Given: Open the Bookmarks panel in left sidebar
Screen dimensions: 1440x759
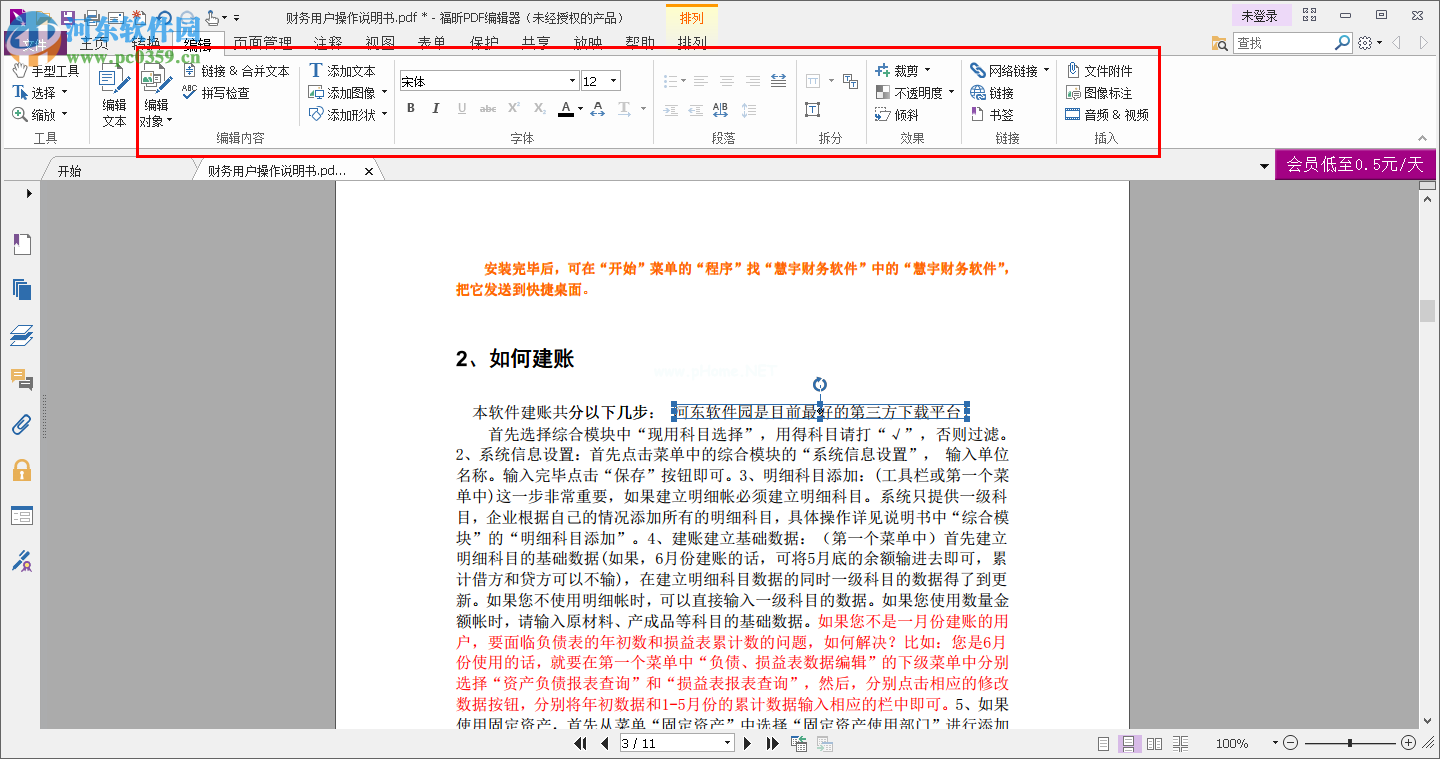Looking at the screenshot, I should coord(22,244).
